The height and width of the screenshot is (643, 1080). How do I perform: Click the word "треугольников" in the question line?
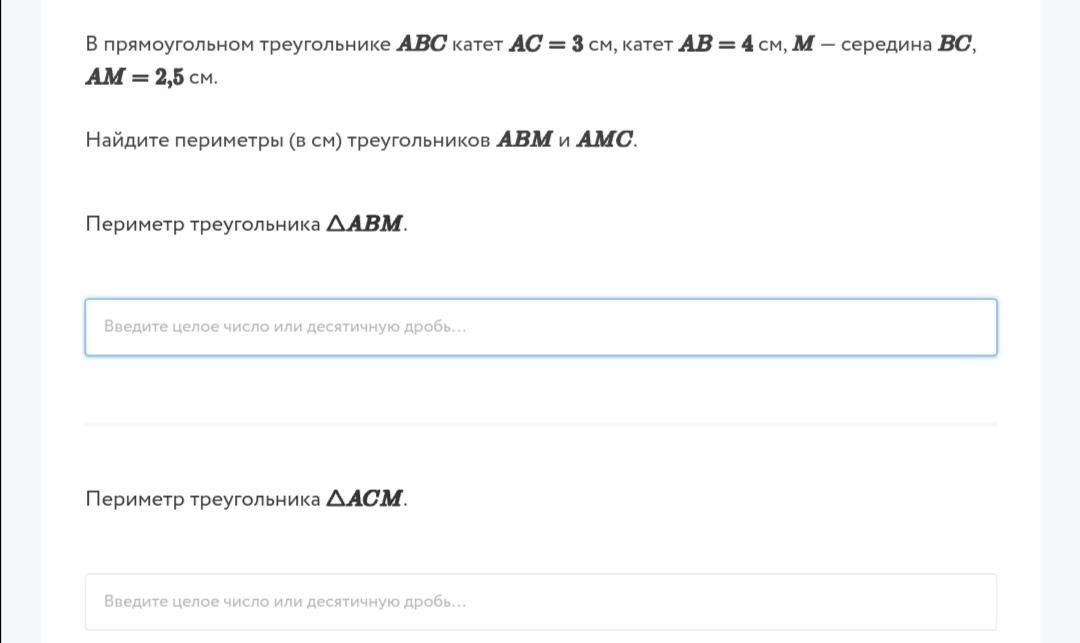418,140
